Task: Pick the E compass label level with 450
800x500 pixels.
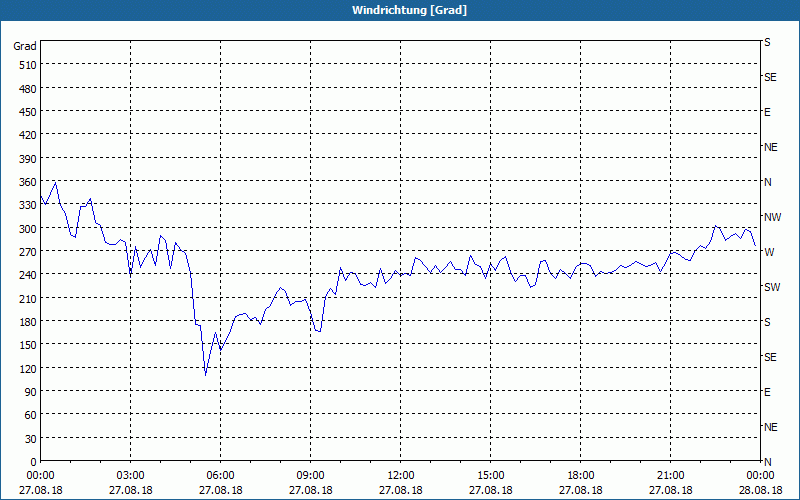Action: tap(767, 112)
